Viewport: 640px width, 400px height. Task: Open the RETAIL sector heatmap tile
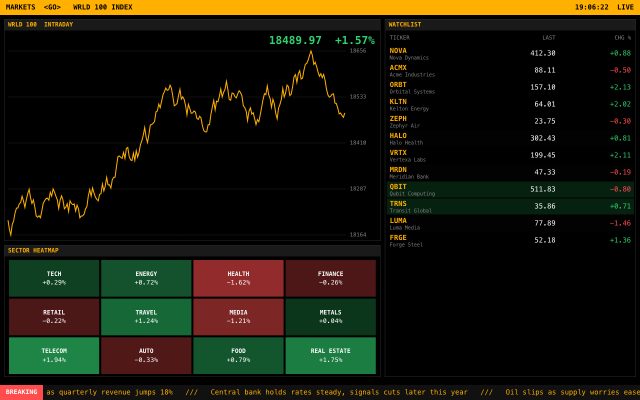coord(54,317)
